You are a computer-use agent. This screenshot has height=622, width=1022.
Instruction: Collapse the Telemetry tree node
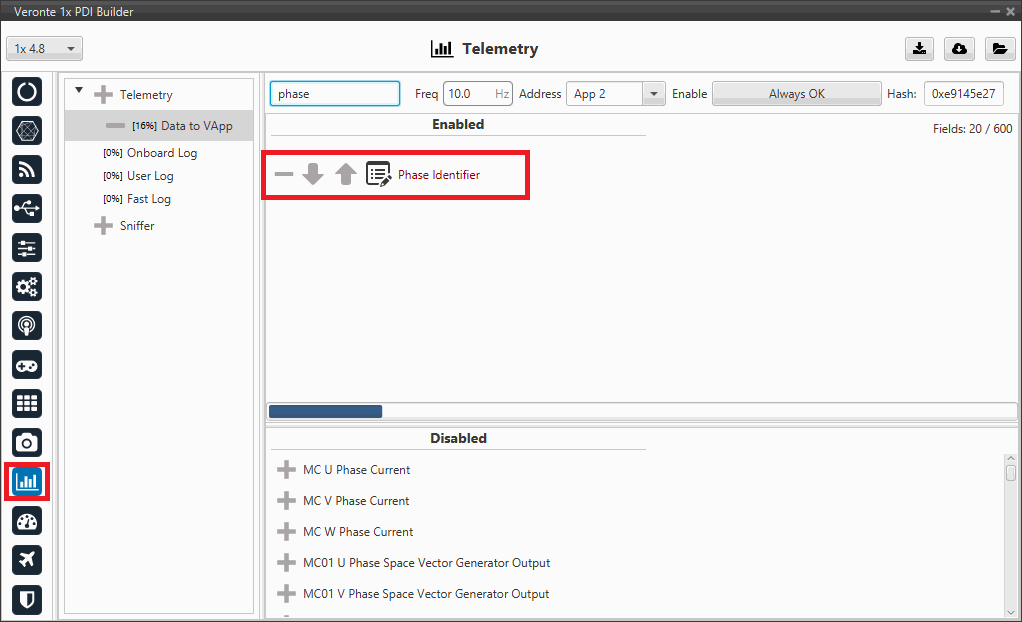click(79, 92)
